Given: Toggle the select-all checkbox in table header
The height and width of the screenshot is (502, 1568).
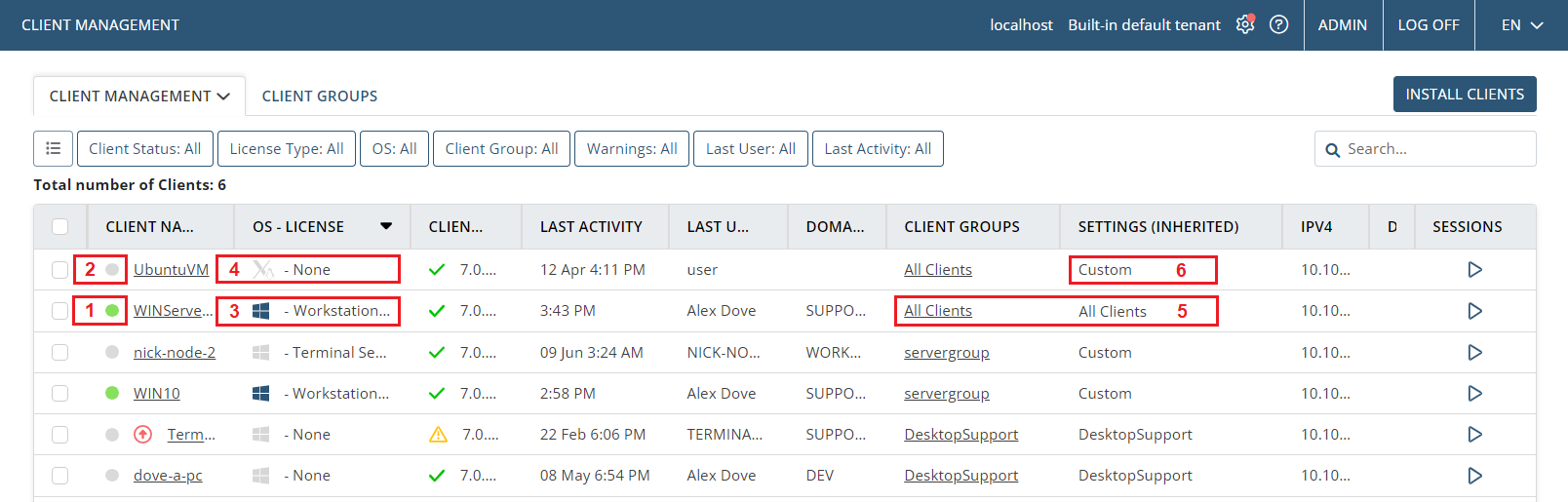Looking at the screenshot, I should (x=60, y=227).
